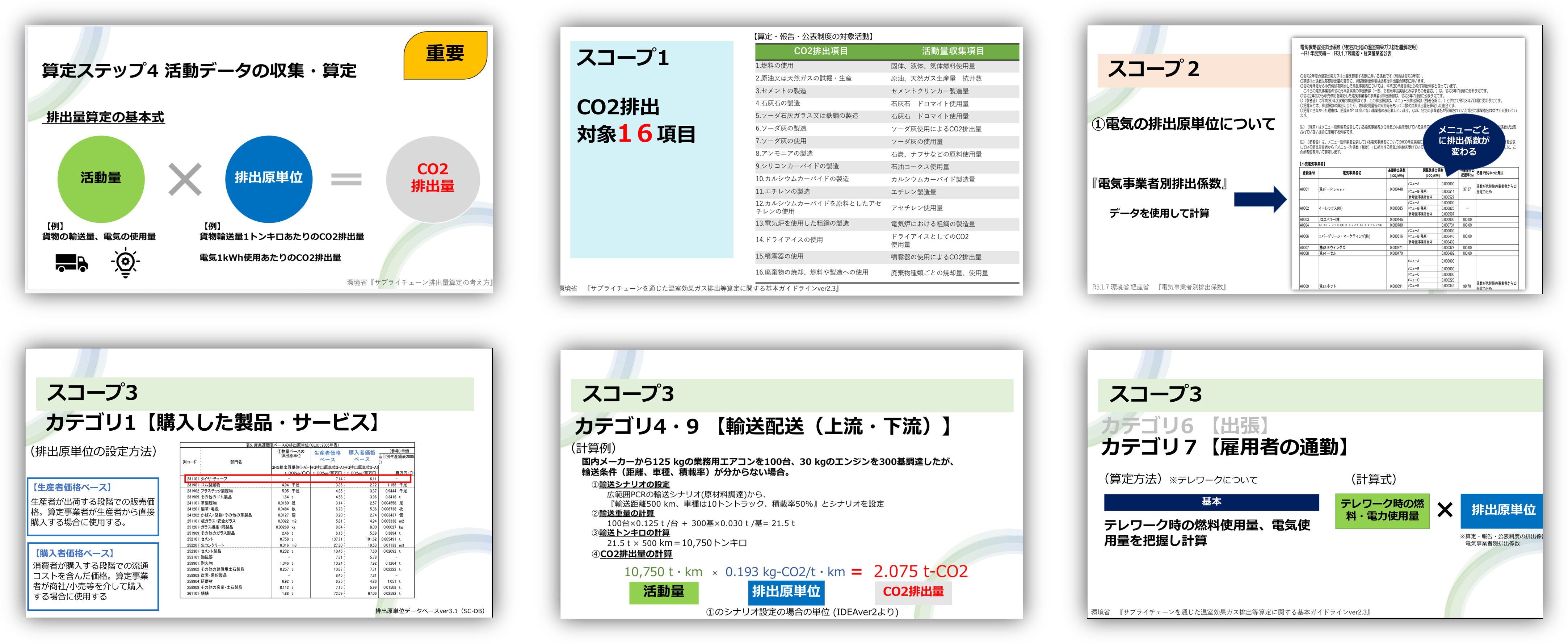Click heading ①電気の排出原単位について
Image resolution: width=1568 pixels, height=644 pixels.
coord(1183,124)
